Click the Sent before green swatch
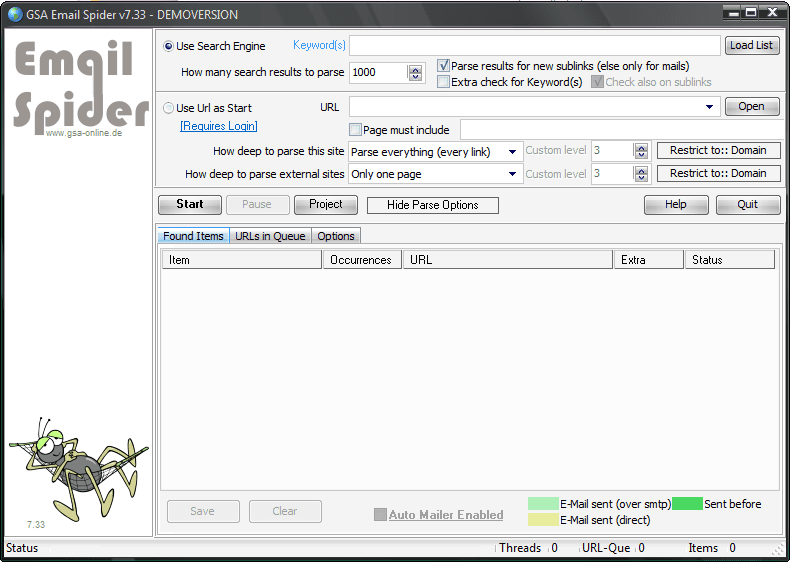Viewport: 790px width, 562px height. 687,504
